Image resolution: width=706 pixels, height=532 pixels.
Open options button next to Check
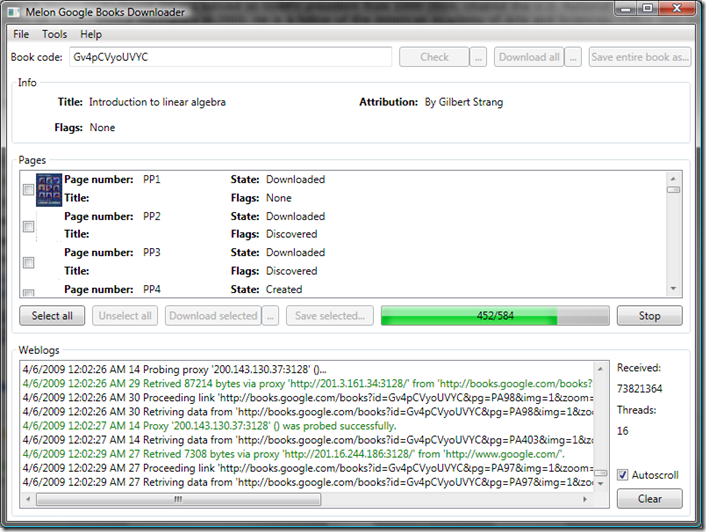[x=478, y=57]
